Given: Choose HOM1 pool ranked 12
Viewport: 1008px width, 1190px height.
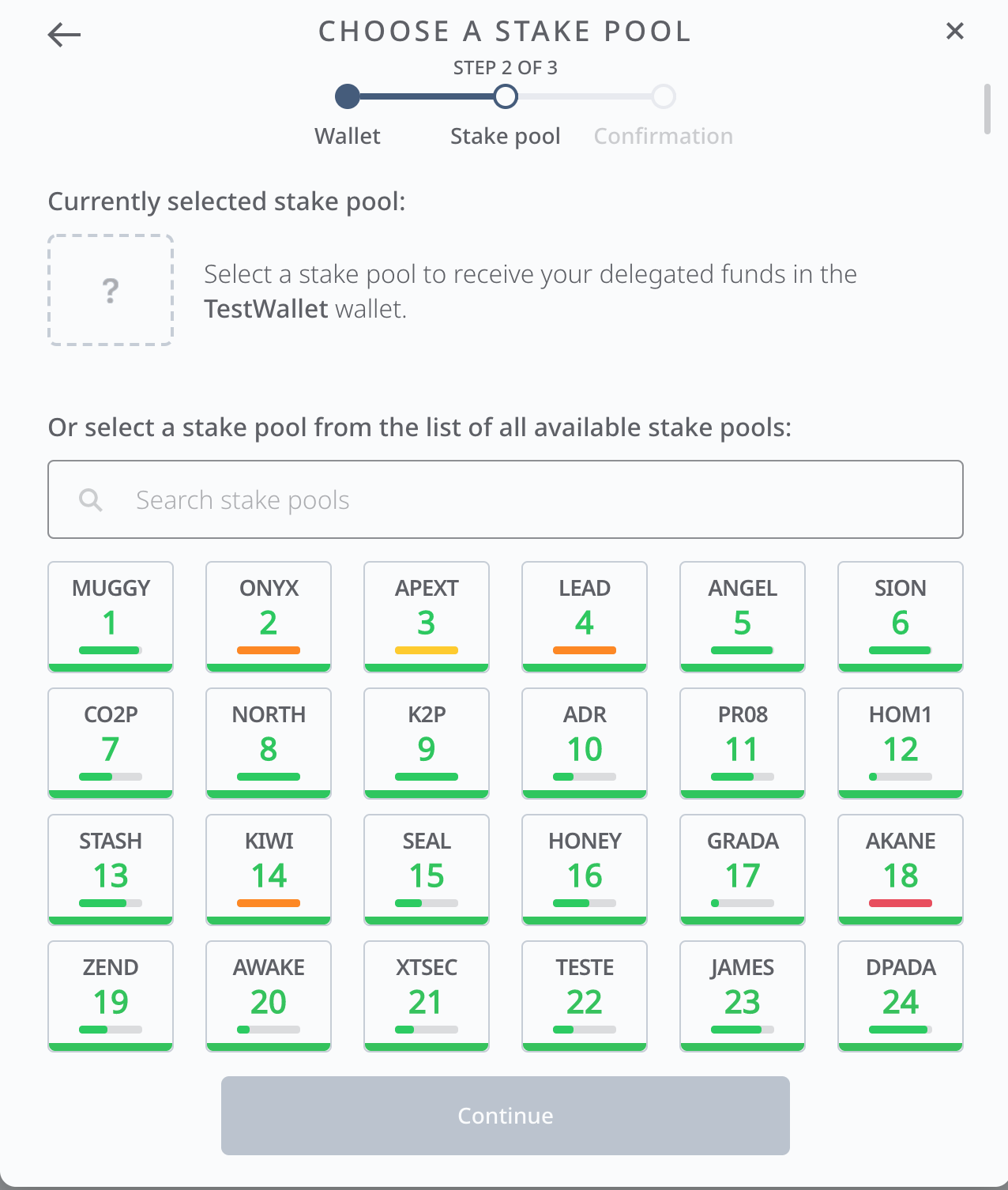Looking at the screenshot, I should [x=901, y=743].
